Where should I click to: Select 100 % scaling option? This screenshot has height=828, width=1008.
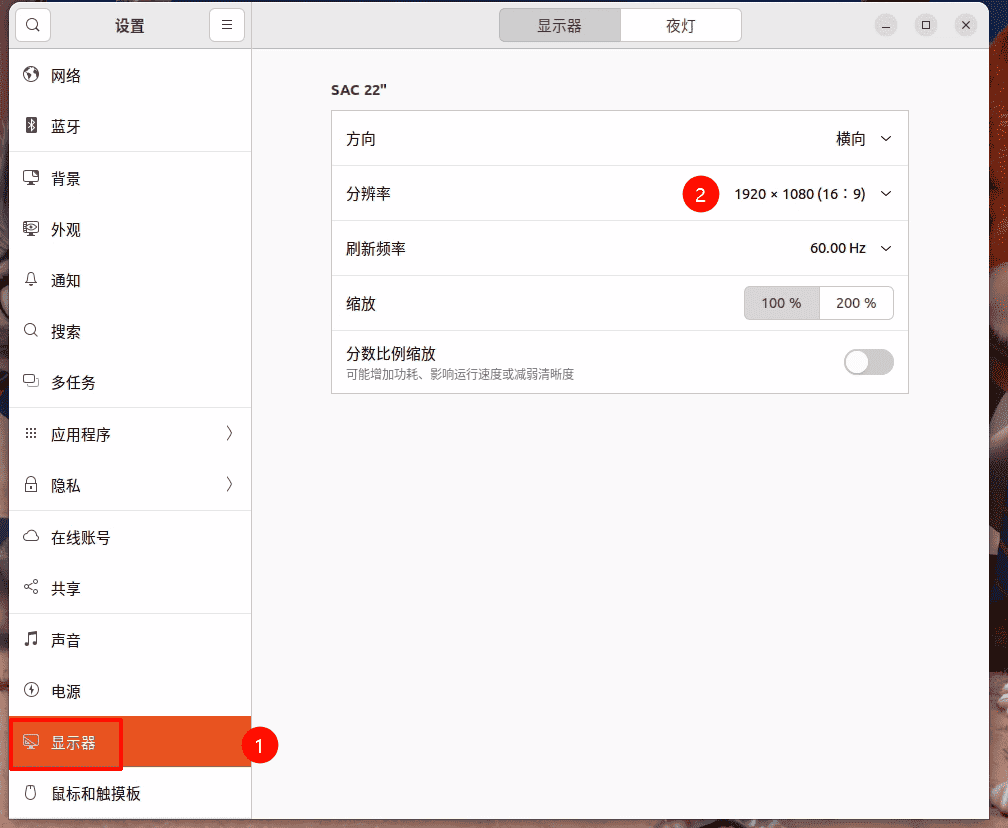(782, 303)
